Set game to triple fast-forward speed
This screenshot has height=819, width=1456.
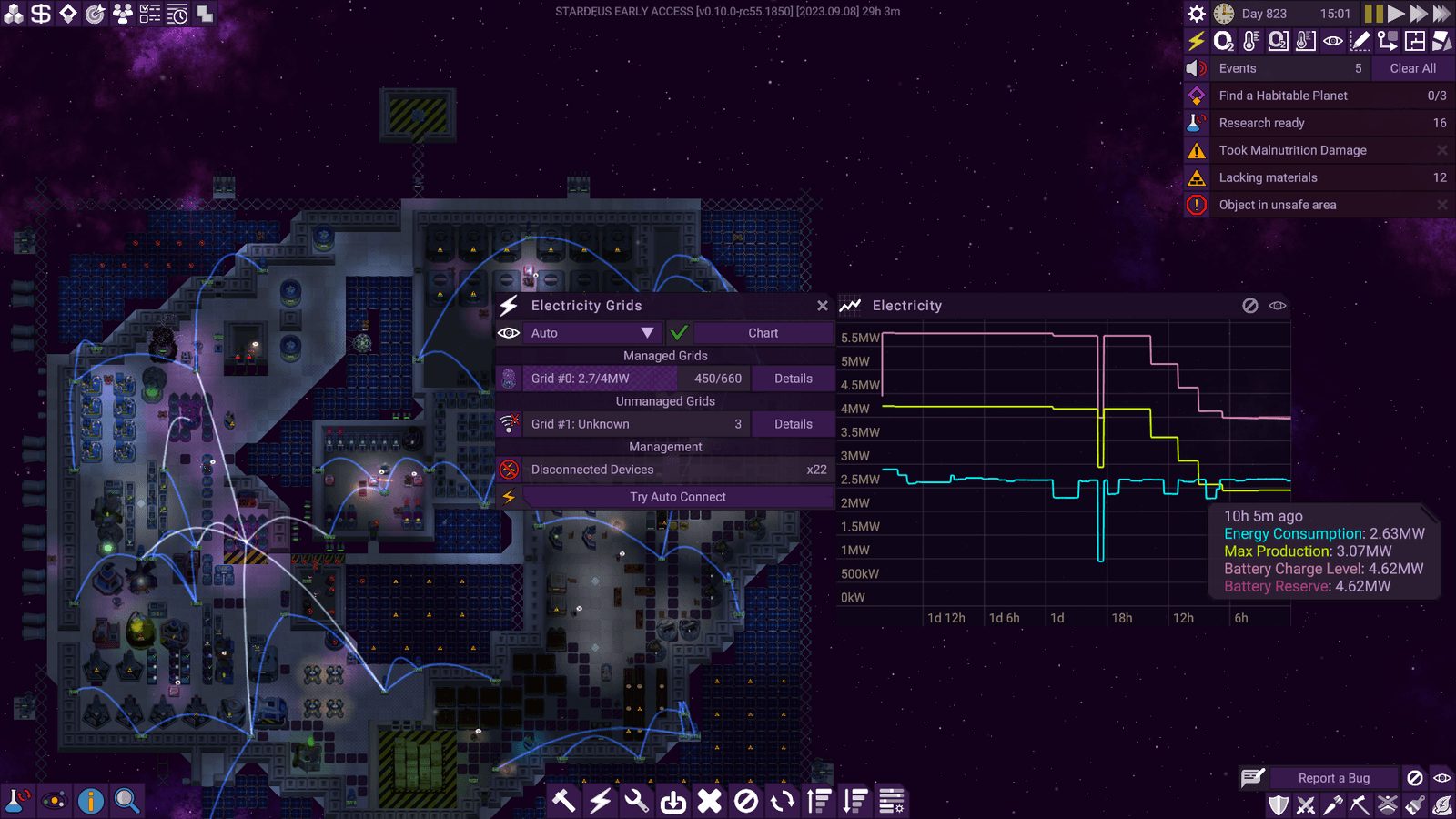click(x=1443, y=14)
